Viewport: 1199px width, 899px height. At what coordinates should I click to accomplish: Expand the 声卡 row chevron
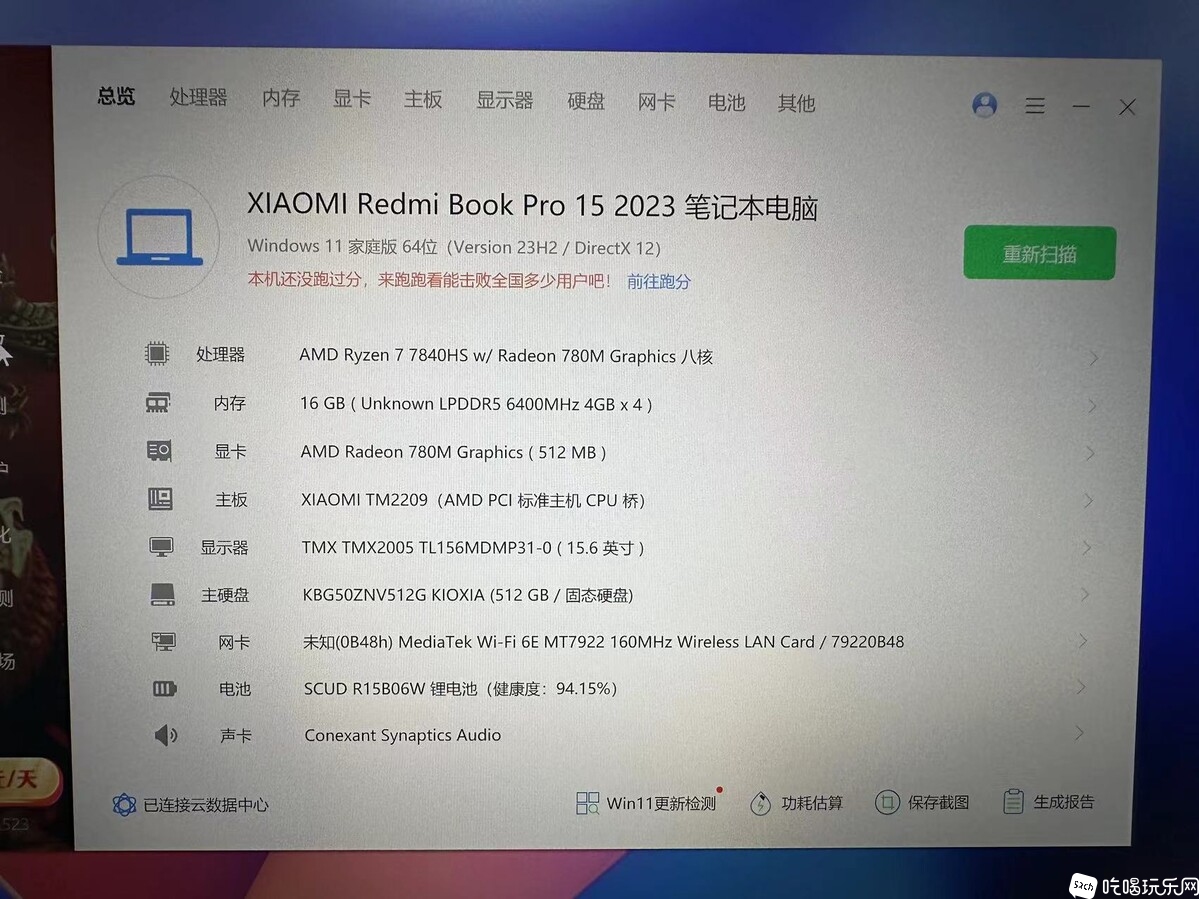click(1079, 733)
